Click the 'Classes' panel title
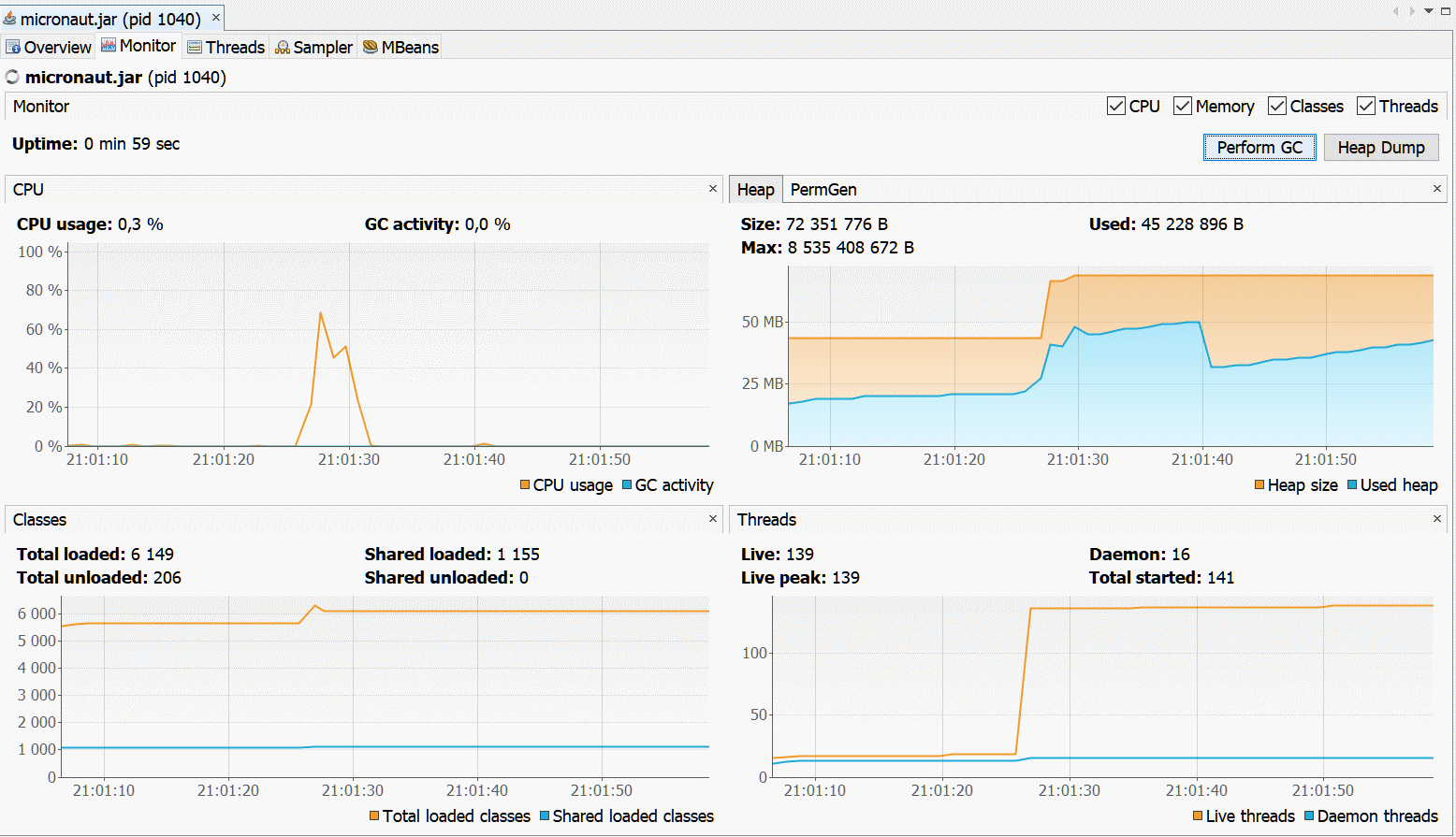Screen dimensions: 1456x837 tap(39, 520)
